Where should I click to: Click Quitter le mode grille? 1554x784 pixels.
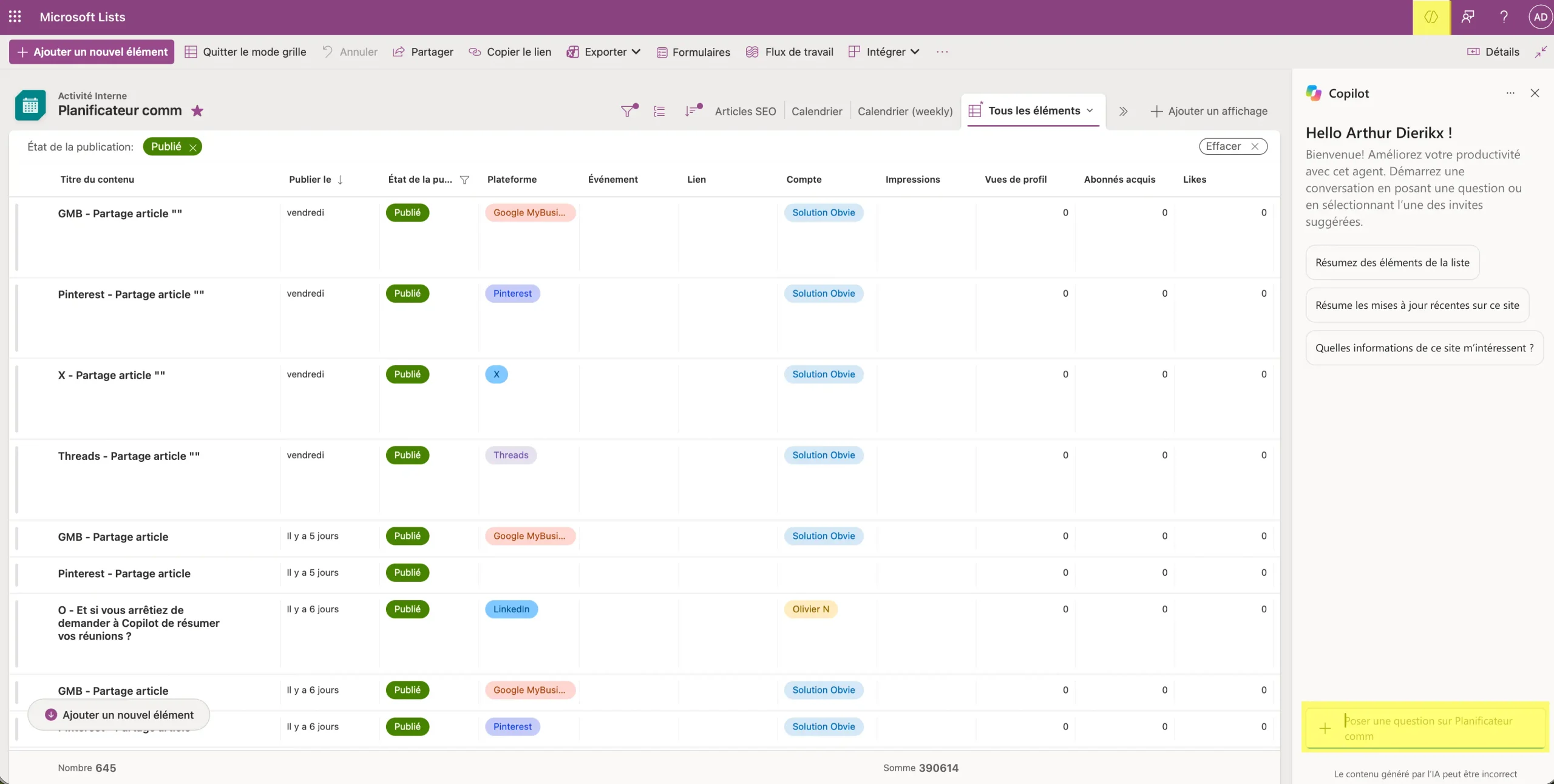pos(245,52)
